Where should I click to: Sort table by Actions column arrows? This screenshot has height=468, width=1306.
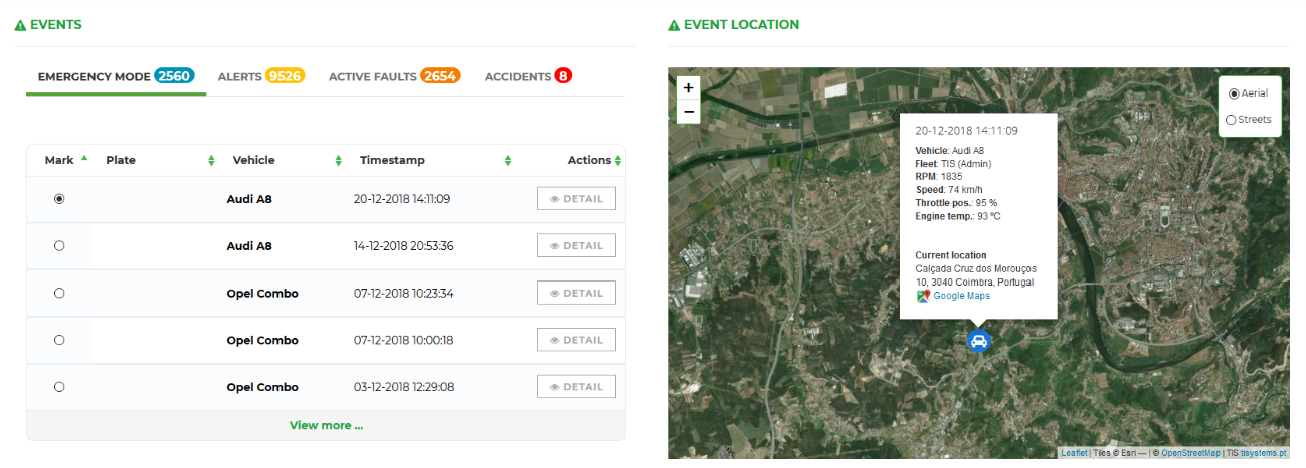pos(618,161)
